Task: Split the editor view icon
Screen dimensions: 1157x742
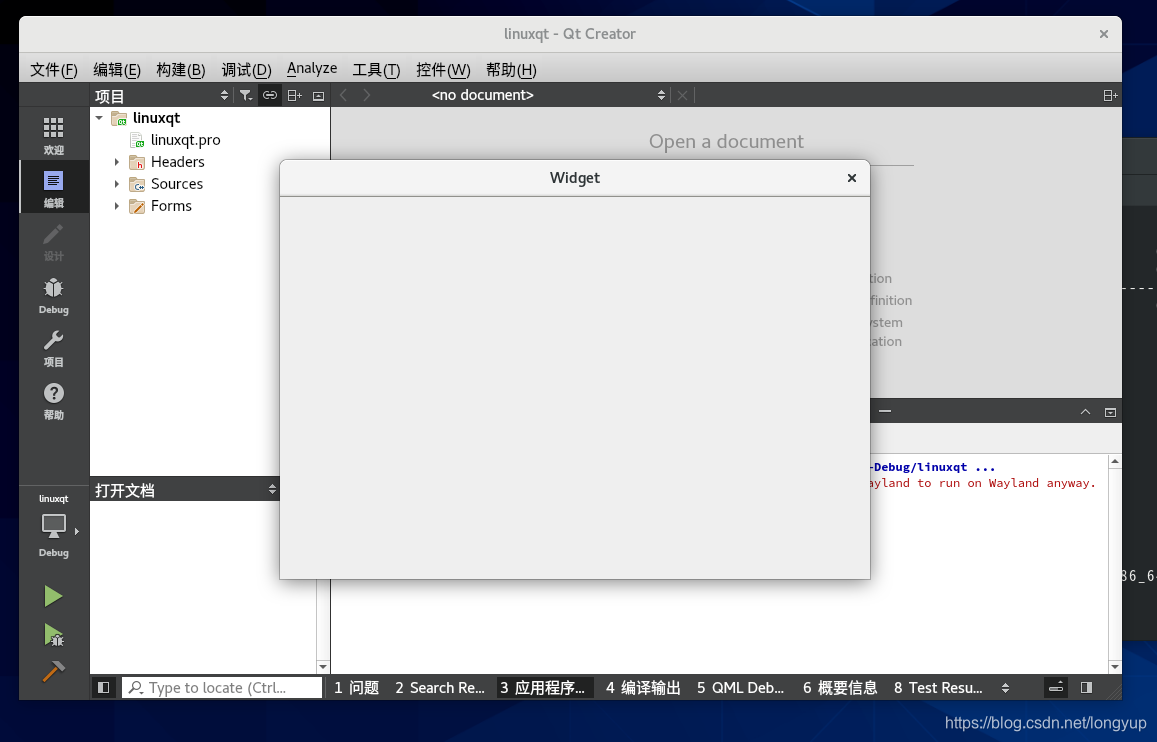Action: tap(1110, 95)
